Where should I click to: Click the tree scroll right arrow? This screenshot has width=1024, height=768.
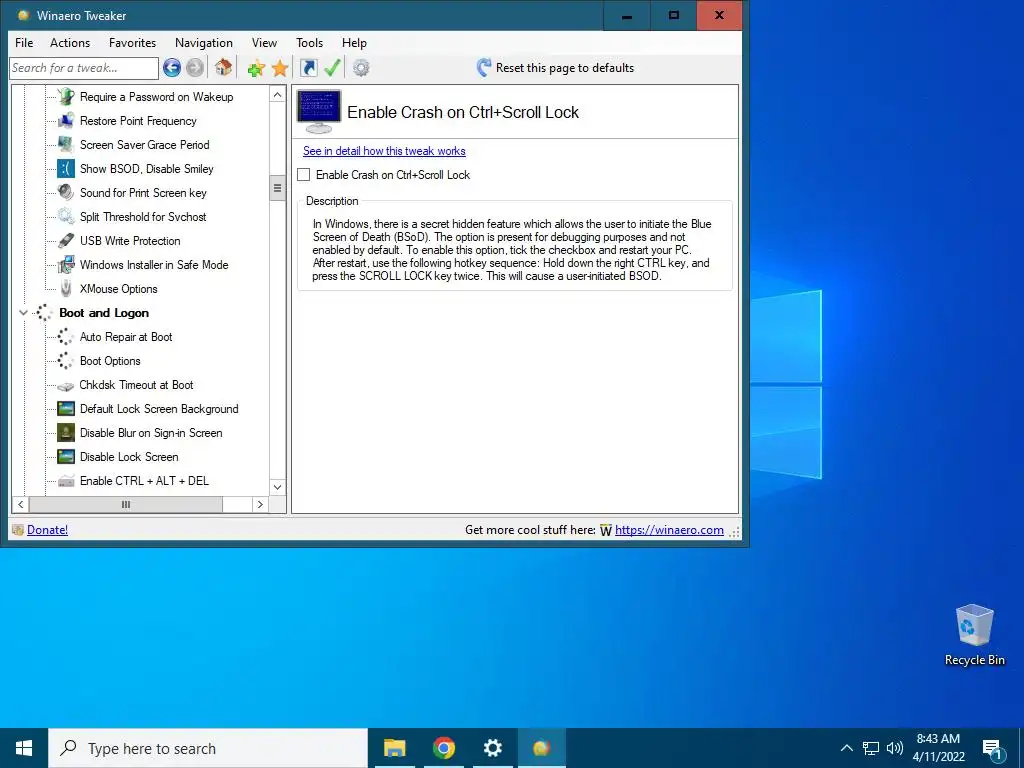261,504
